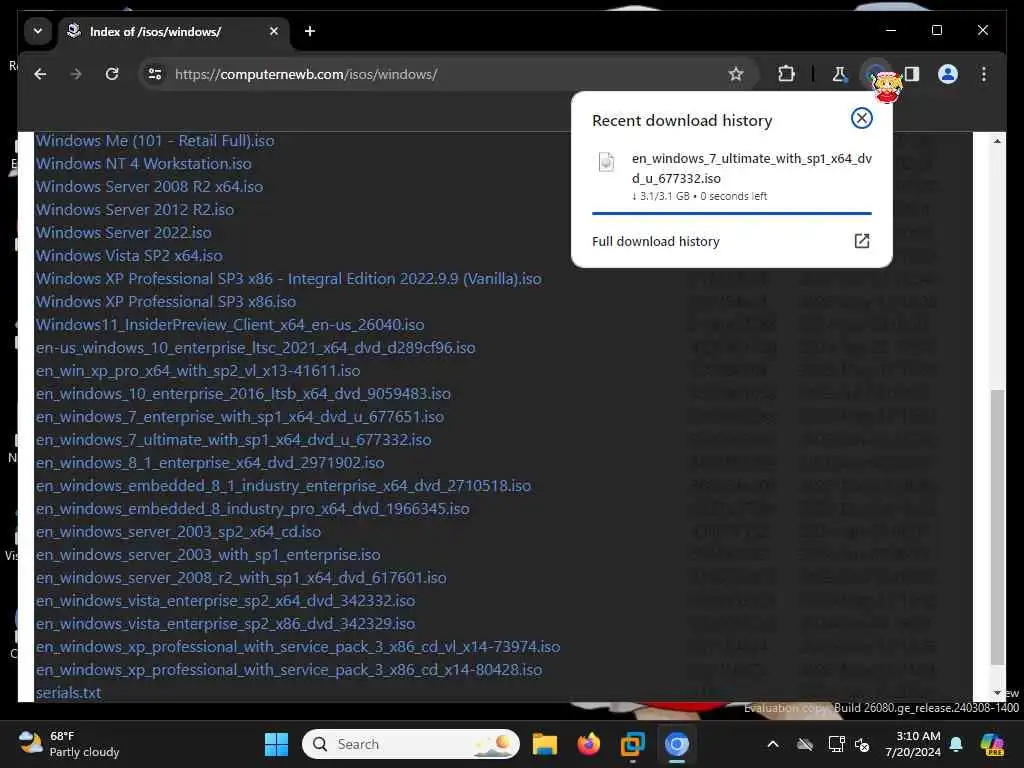Click Windows Server 2012 R2.iso
Viewport: 1024px width, 768px height.
pyautogui.click(x=135, y=210)
